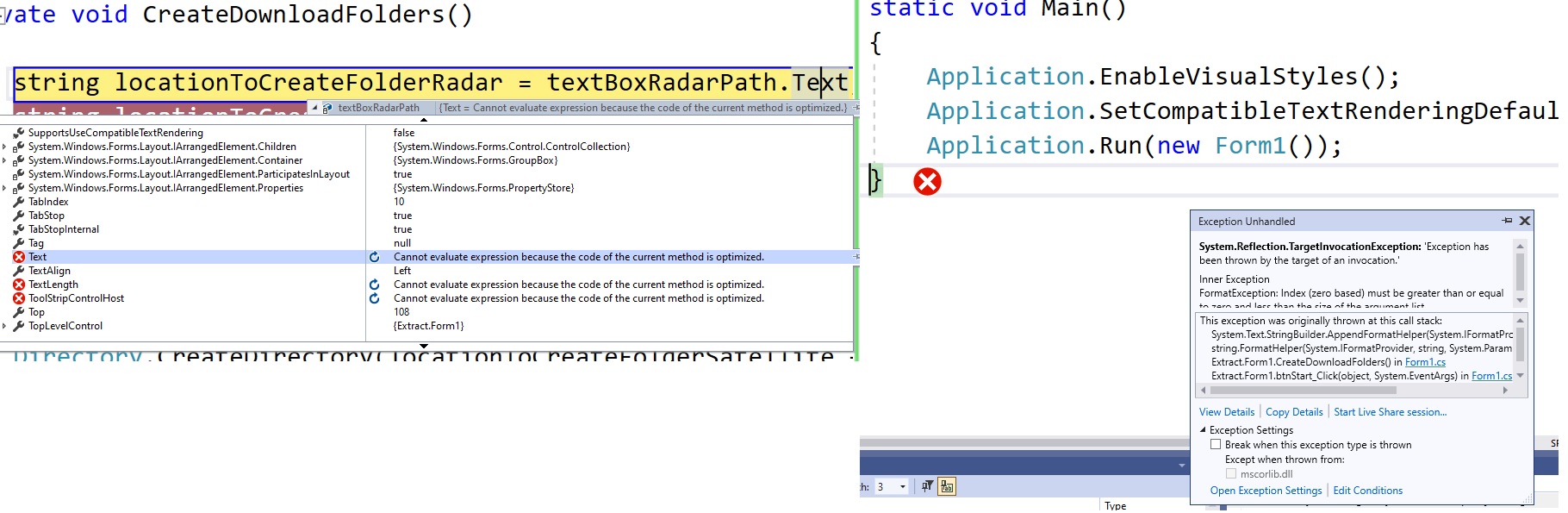Screen dimensions: 1568x513
Task: Start Live Share session link
Action: tap(1390, 412)
